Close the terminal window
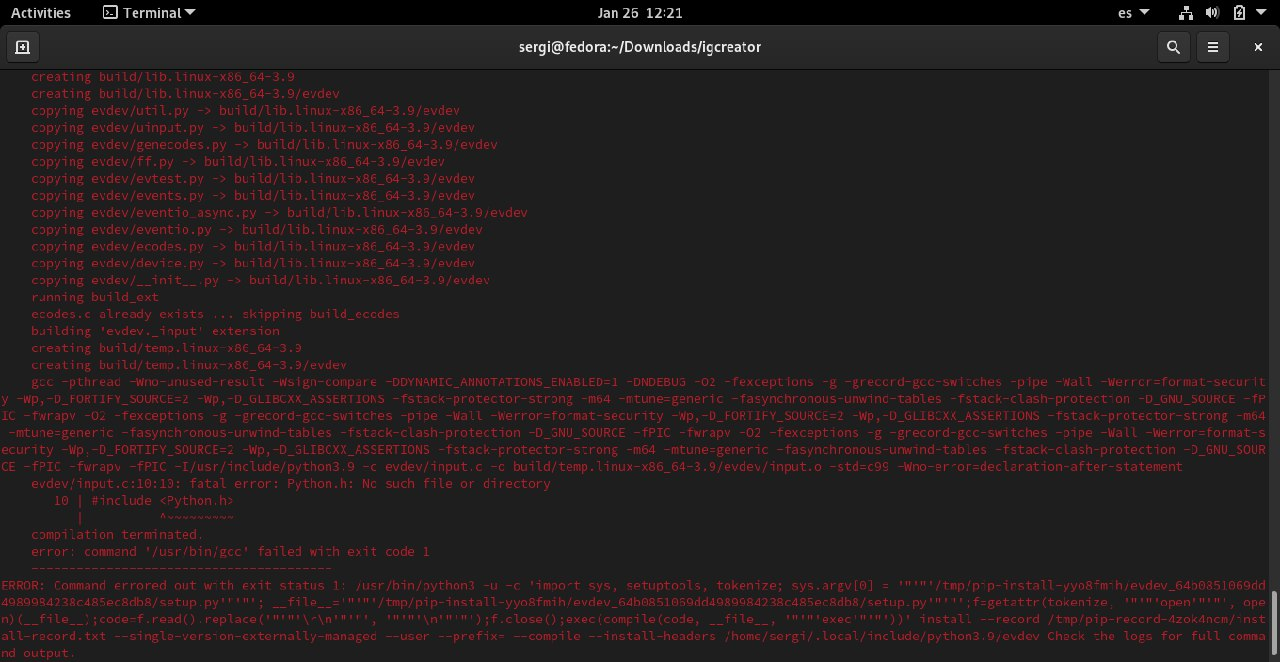 tap(1257, 46)
